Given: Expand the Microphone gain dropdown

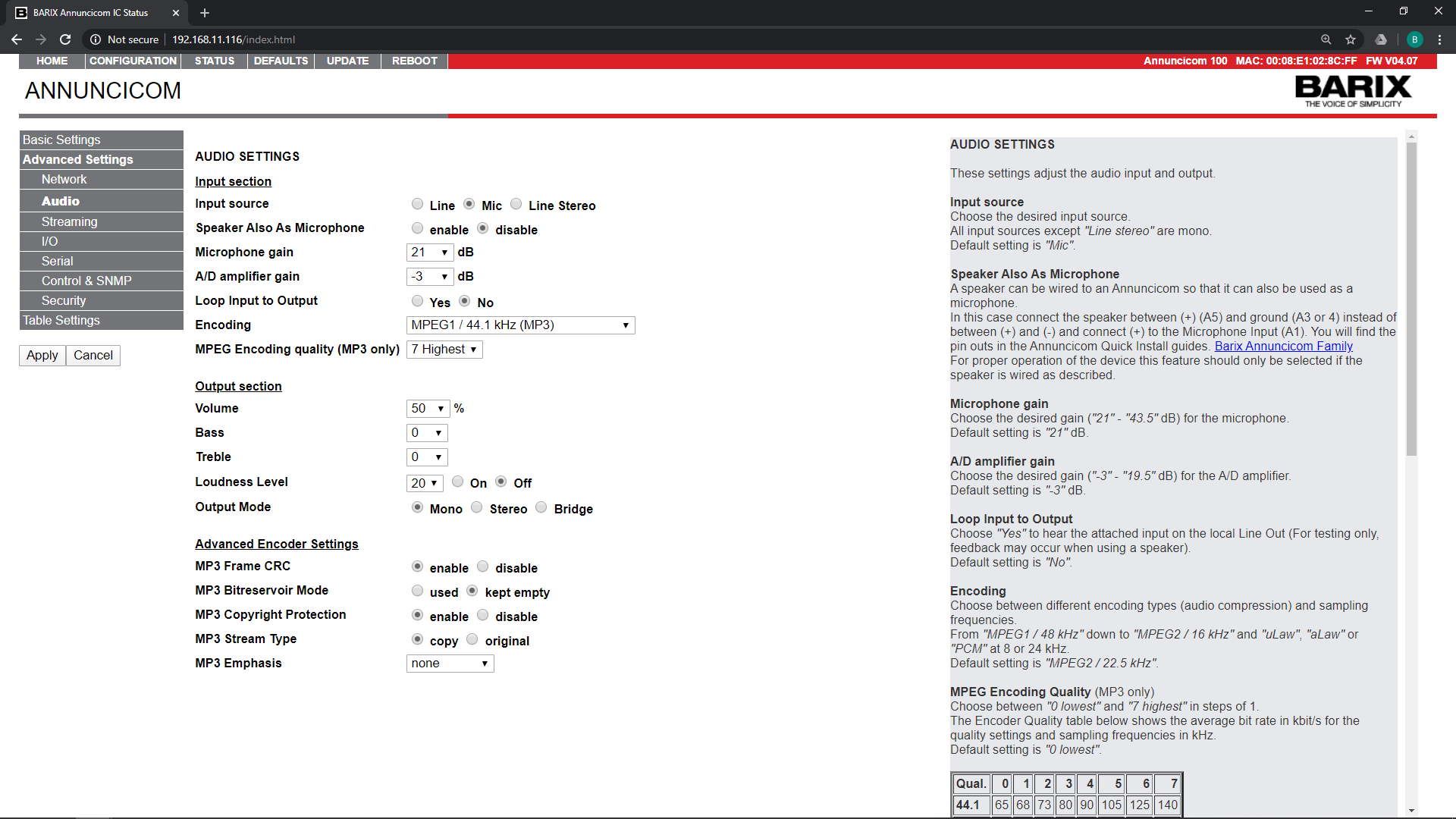Looking at the screenshot, I should (x=430, y=253).
